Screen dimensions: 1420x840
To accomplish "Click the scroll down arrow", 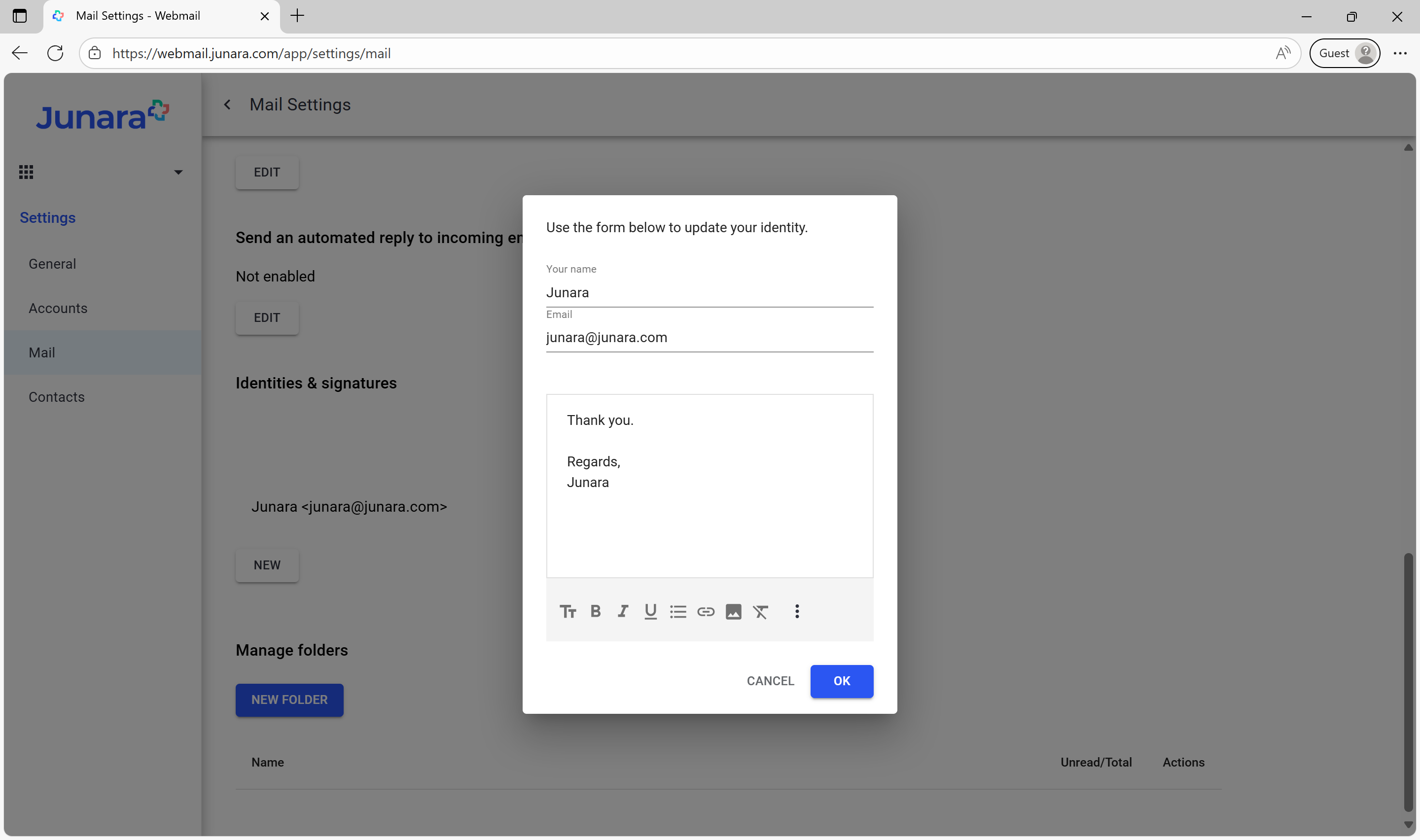I will [1408, 825].
